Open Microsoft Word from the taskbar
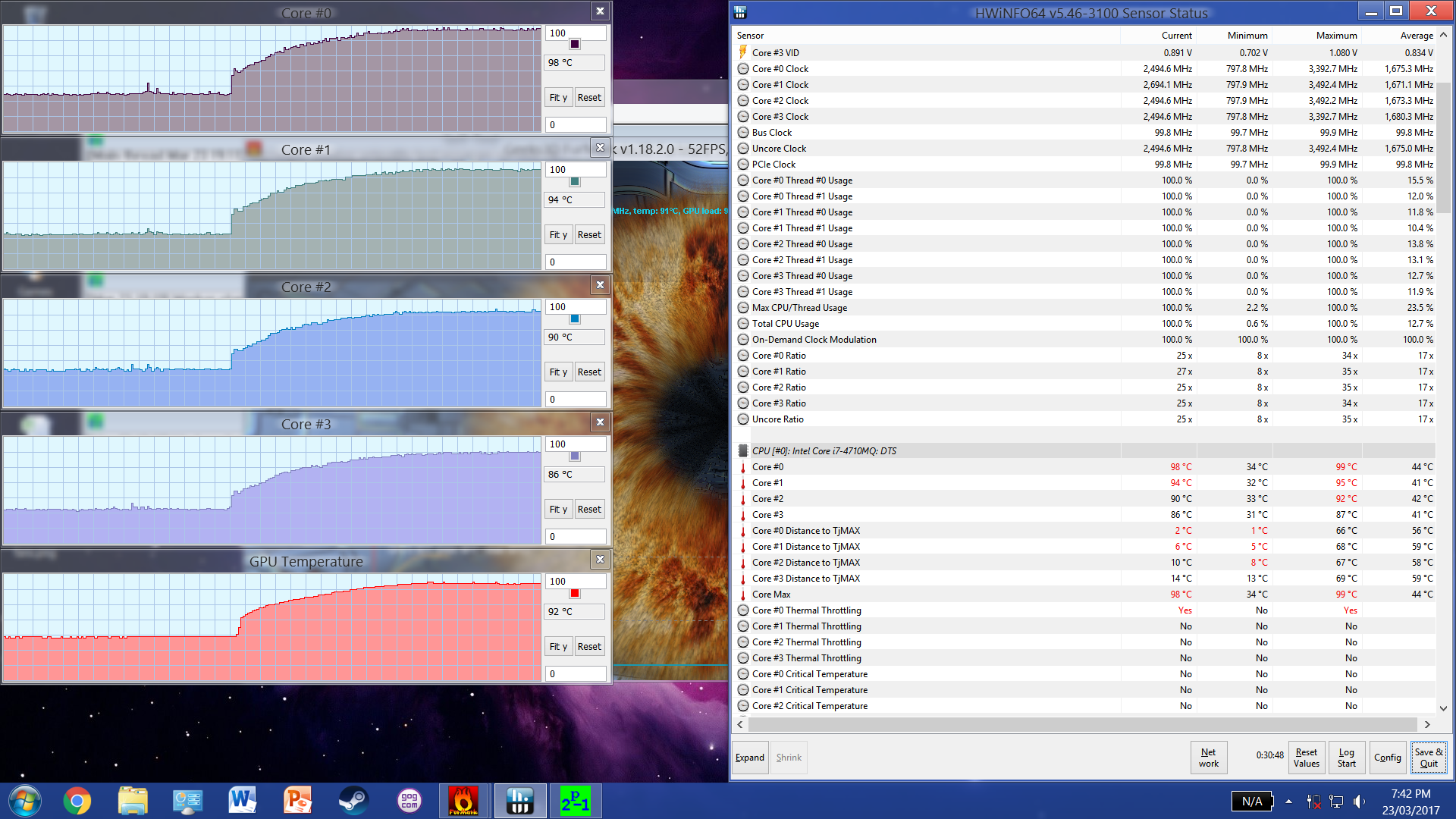Viewport: 1456px width, 819px height. click(243, 801)
